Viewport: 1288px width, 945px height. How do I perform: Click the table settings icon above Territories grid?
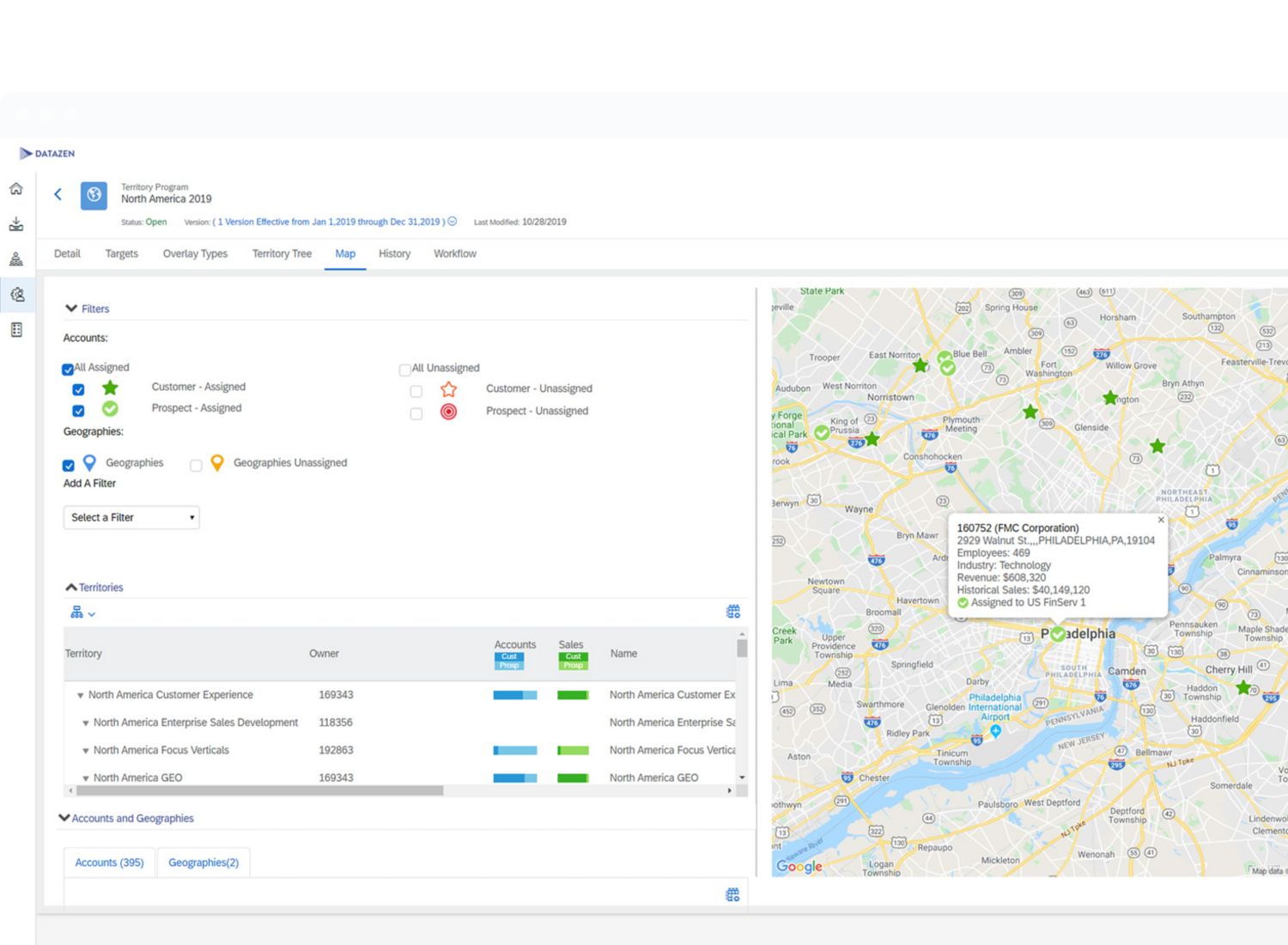click(x=732, y=612)
